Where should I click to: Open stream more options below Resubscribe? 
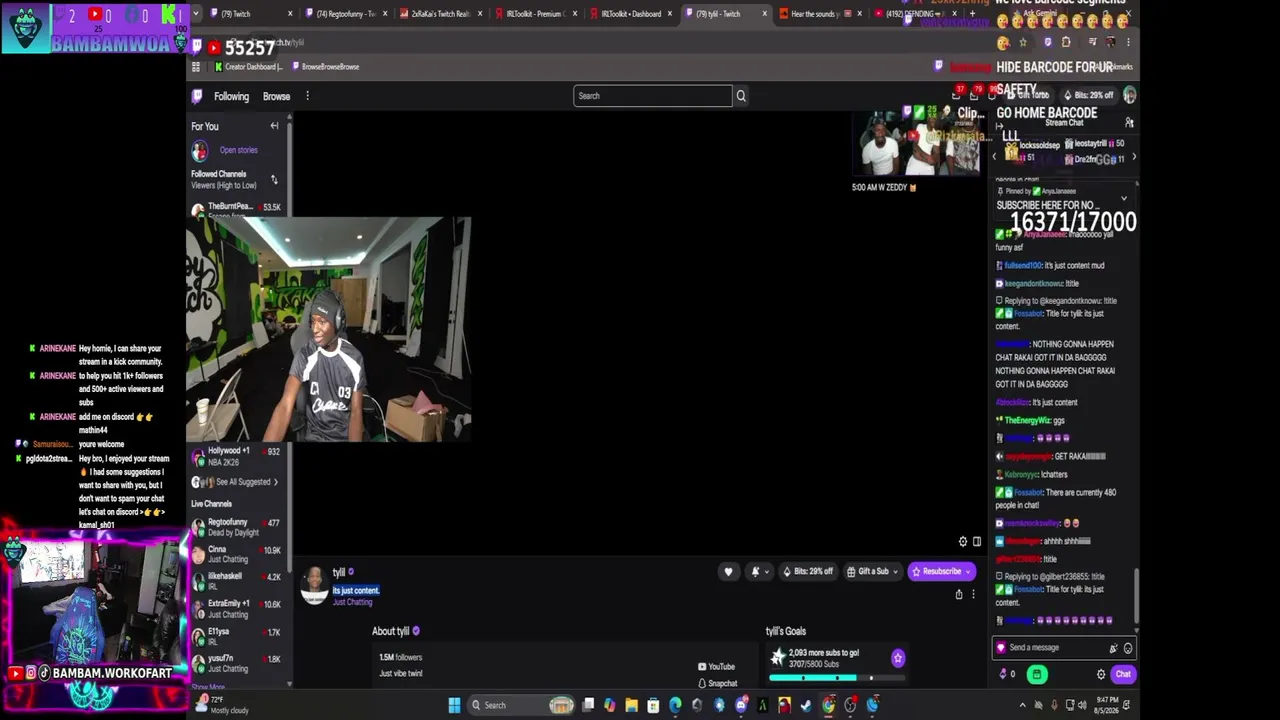coord(973,594)
